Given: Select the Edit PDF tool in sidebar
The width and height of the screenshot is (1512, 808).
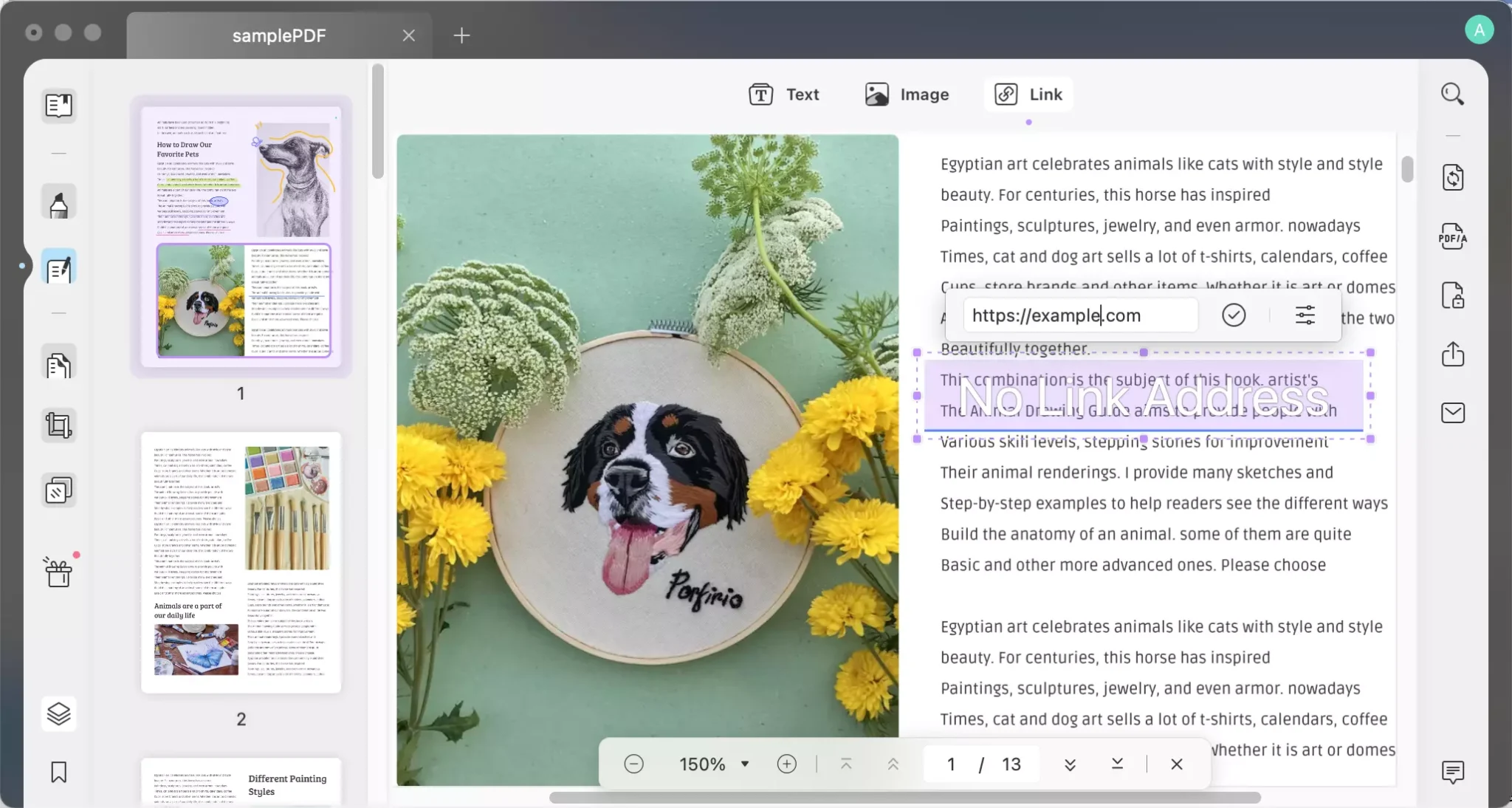Looking at the screenshot, I should click(58, 267).
